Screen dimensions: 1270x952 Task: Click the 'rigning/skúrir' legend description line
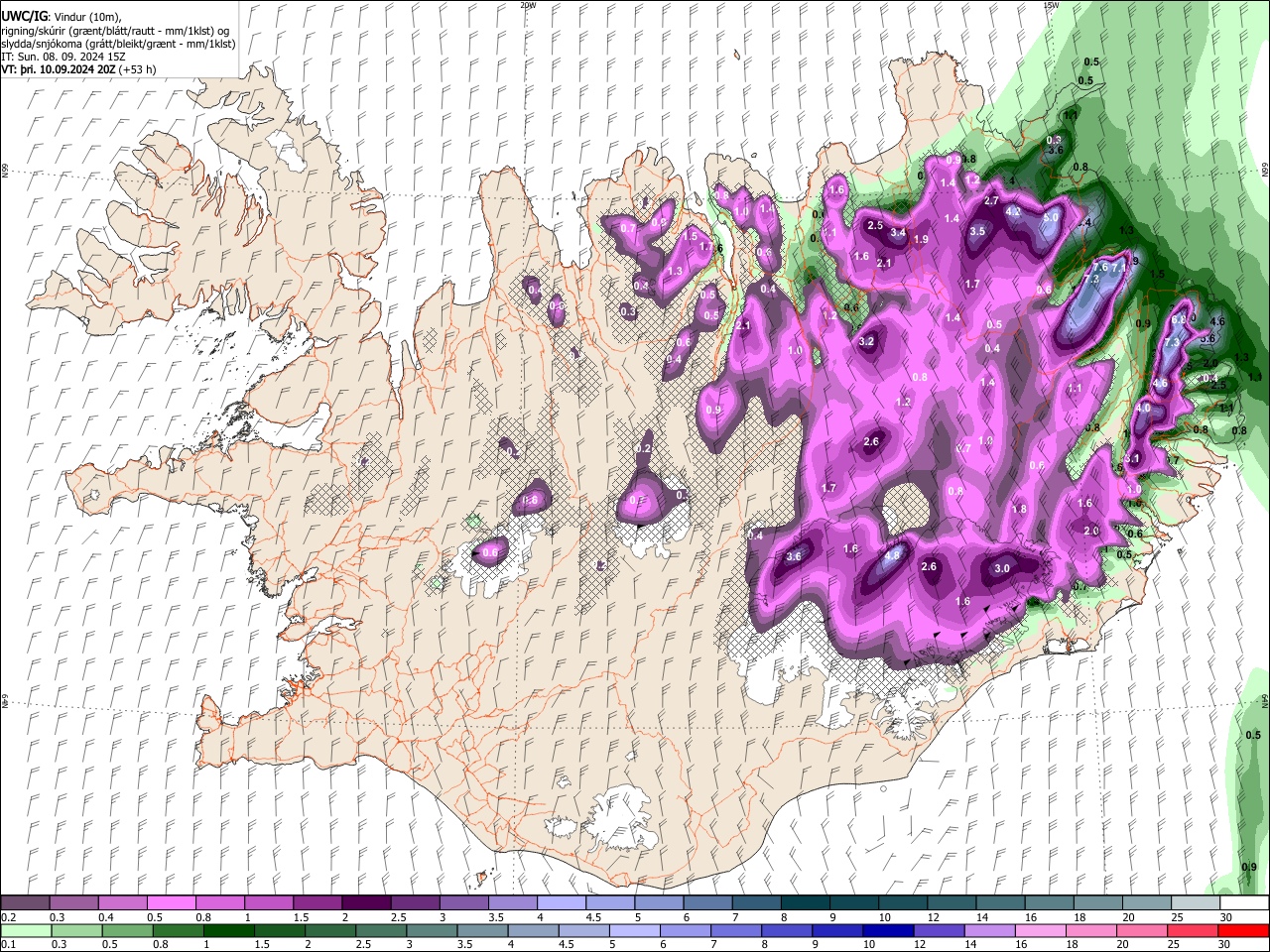pyautogui.click(x=115, y=31)
